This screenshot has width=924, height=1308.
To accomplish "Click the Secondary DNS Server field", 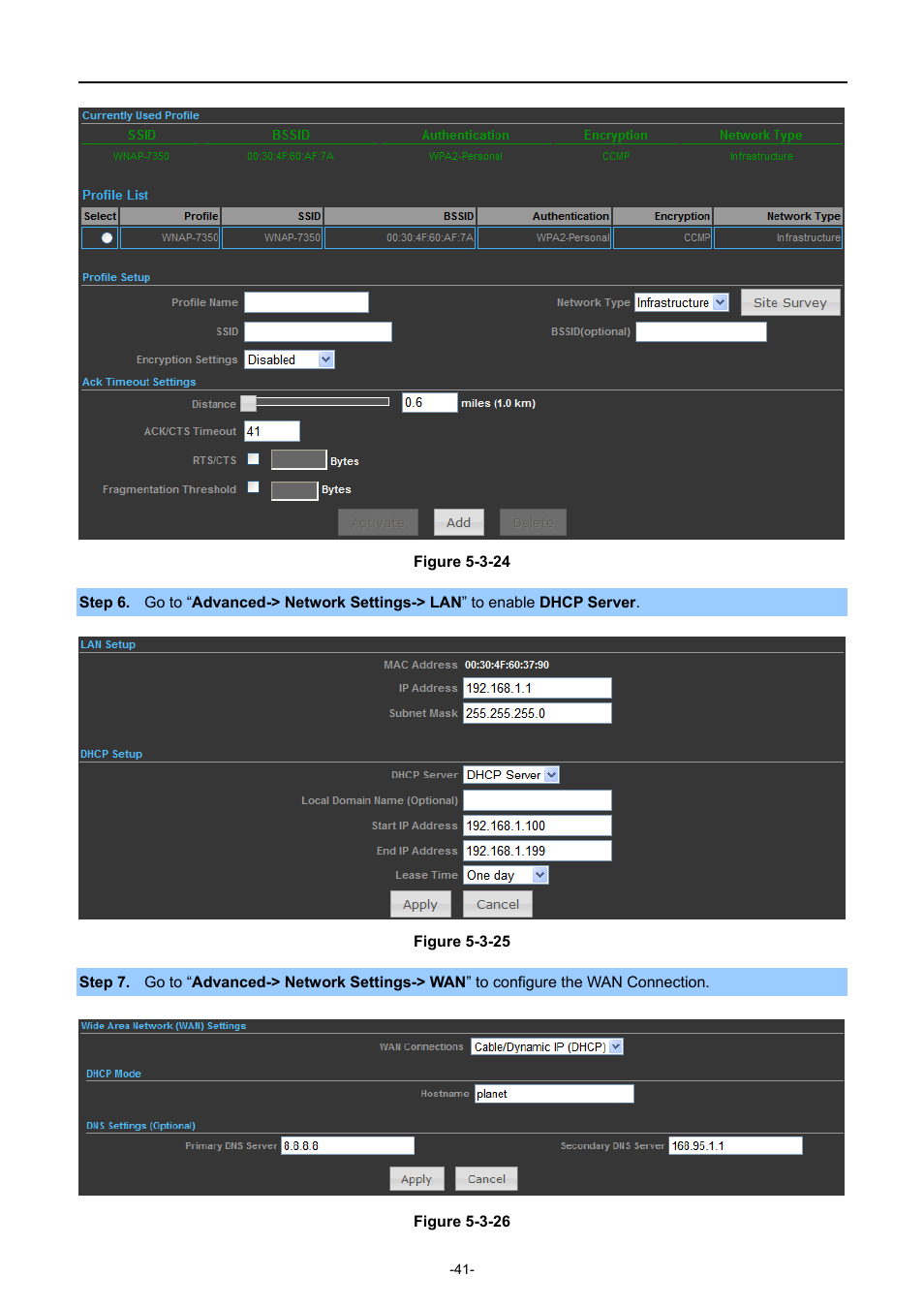I will click(x=735, y=1145).
